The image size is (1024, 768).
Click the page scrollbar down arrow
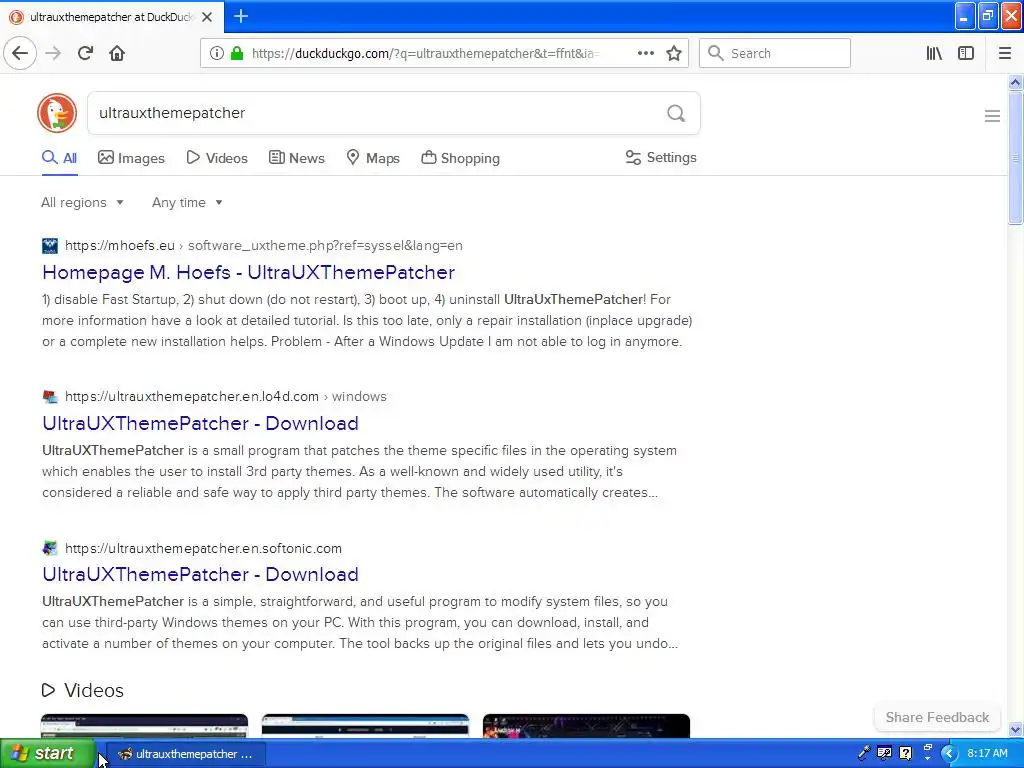(1015, 729)
